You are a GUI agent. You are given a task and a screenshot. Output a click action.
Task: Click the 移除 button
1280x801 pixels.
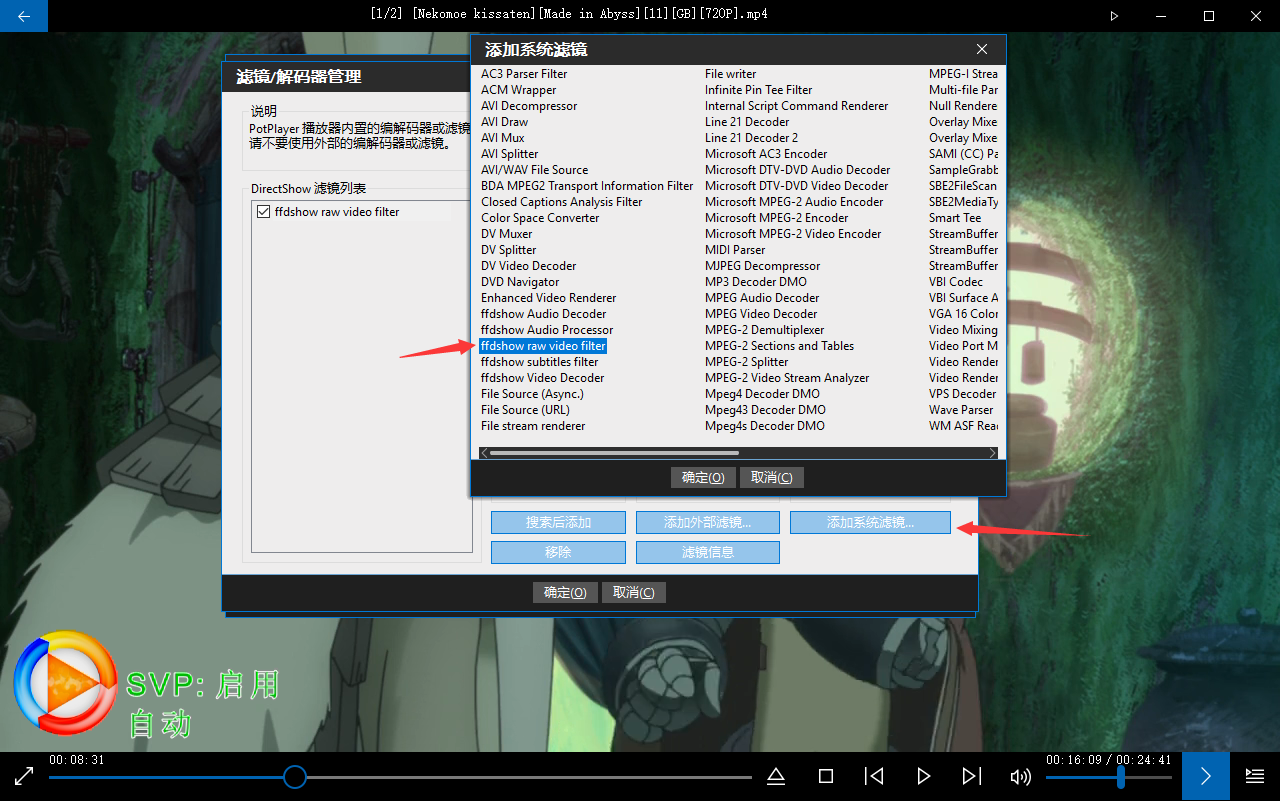tap(558, 552)
